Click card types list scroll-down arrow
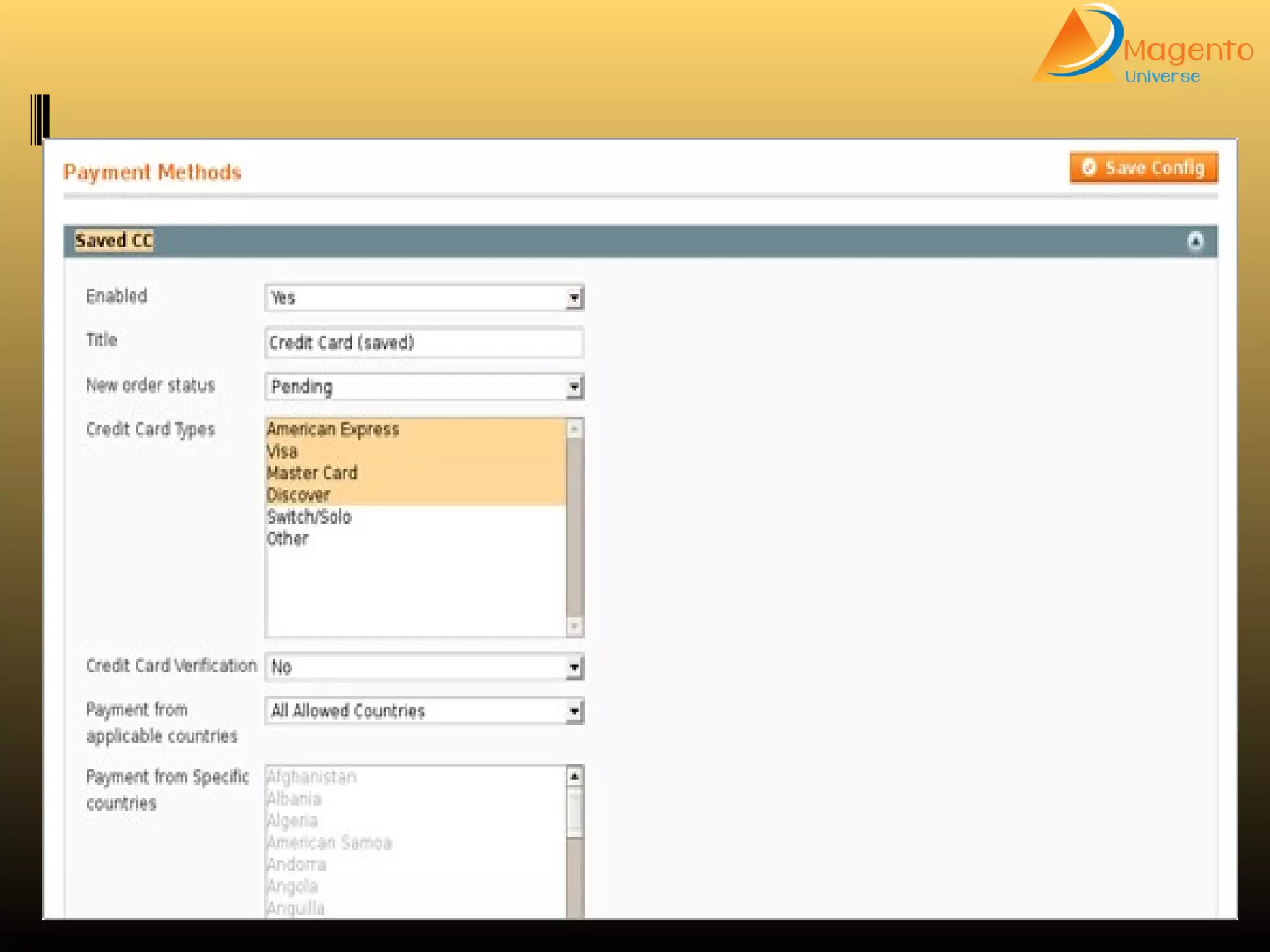This screenshot has height=952, width=1270. click(574, 626)
